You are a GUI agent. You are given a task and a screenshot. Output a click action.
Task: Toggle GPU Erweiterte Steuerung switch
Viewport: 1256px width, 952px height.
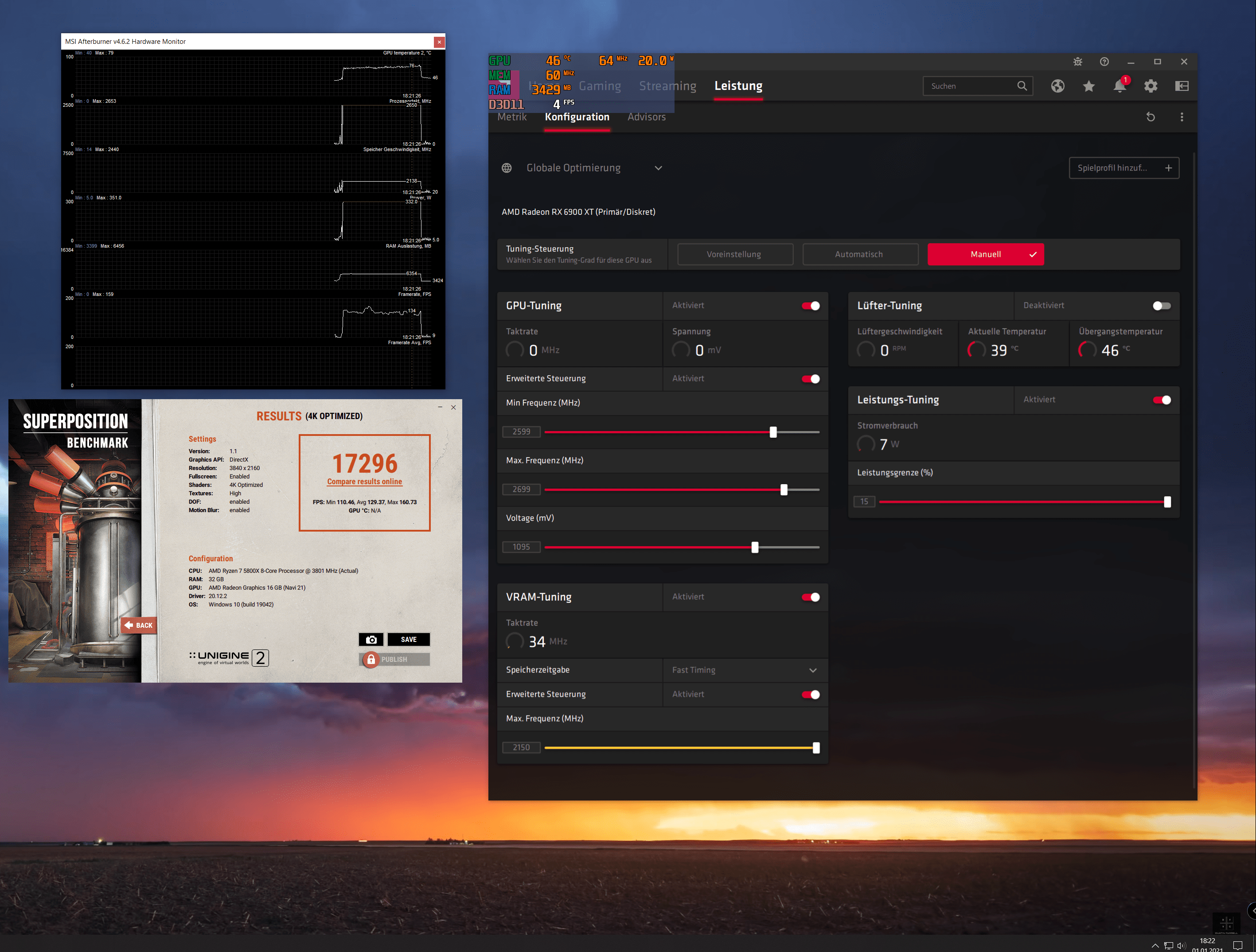point(810,379)
